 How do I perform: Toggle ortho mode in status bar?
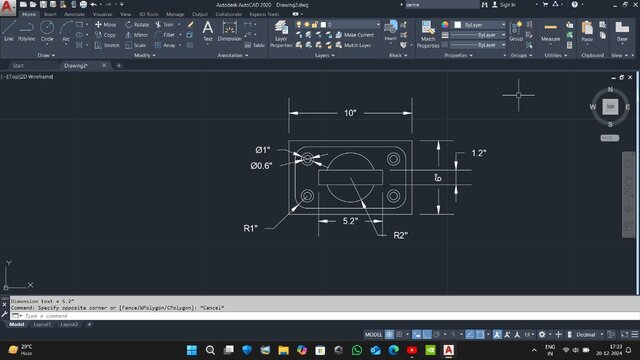coord(427,335)
